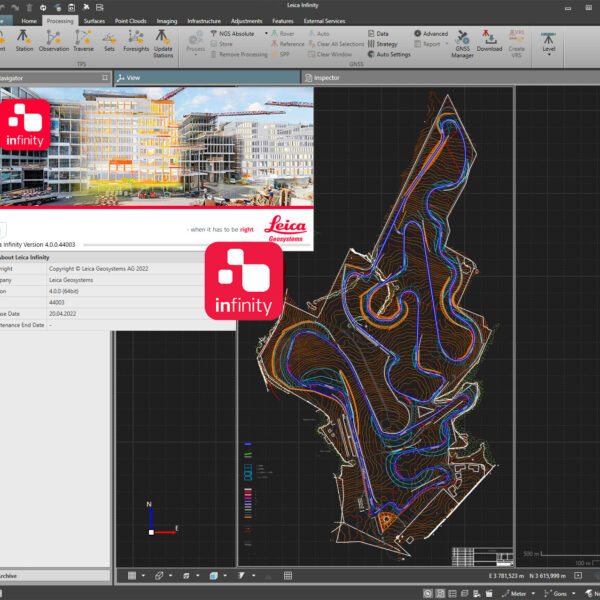This screenshot has height=600, width=600.
Task: Click the Data button in GNSS group
Action: coord(378,34)
